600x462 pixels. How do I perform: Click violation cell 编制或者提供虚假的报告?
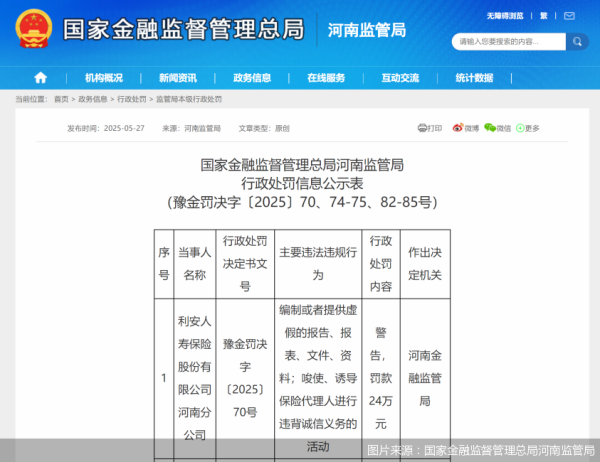coord(318,378)
